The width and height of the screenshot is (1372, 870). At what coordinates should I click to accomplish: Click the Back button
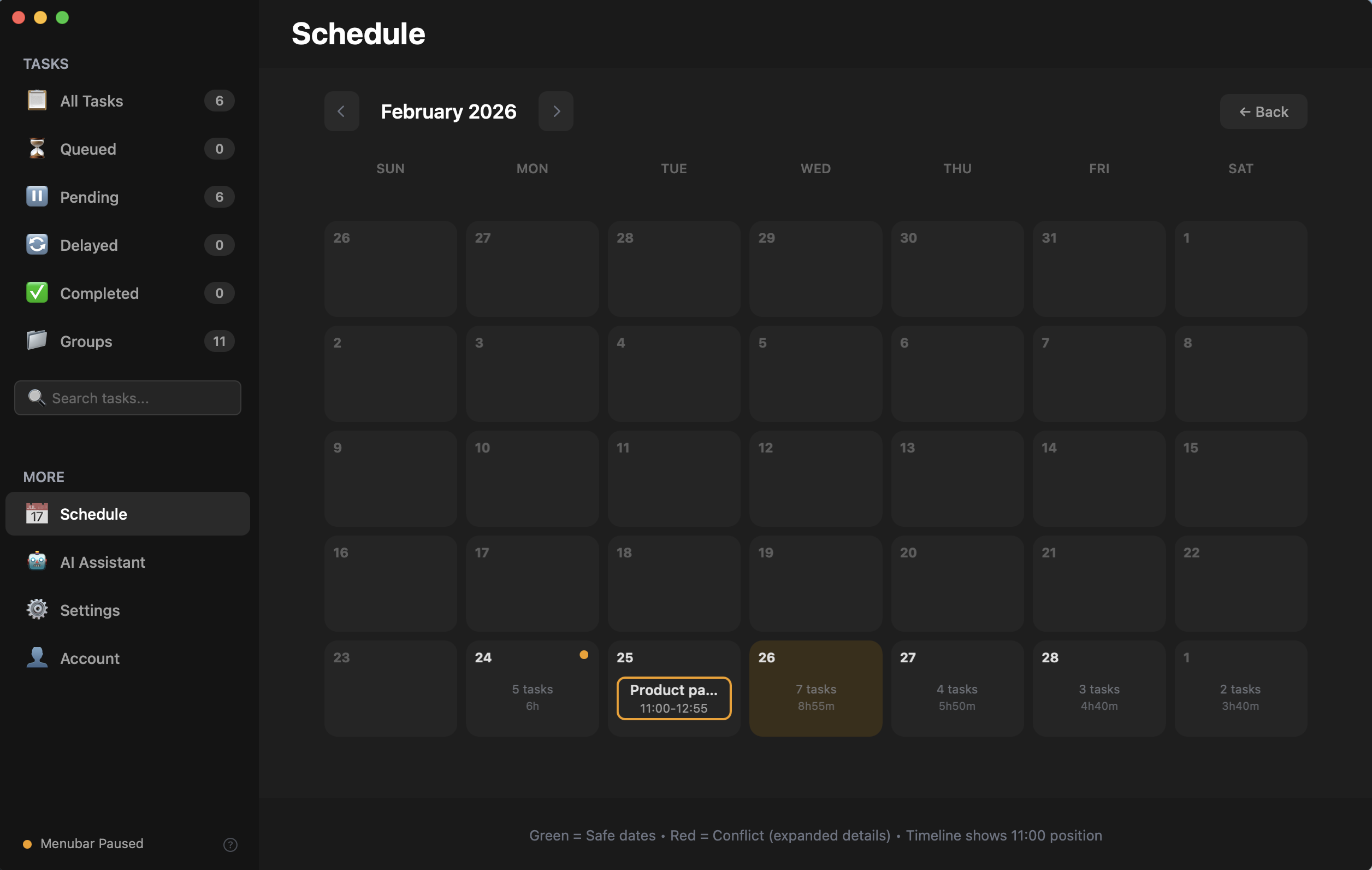coord(1263,111)
